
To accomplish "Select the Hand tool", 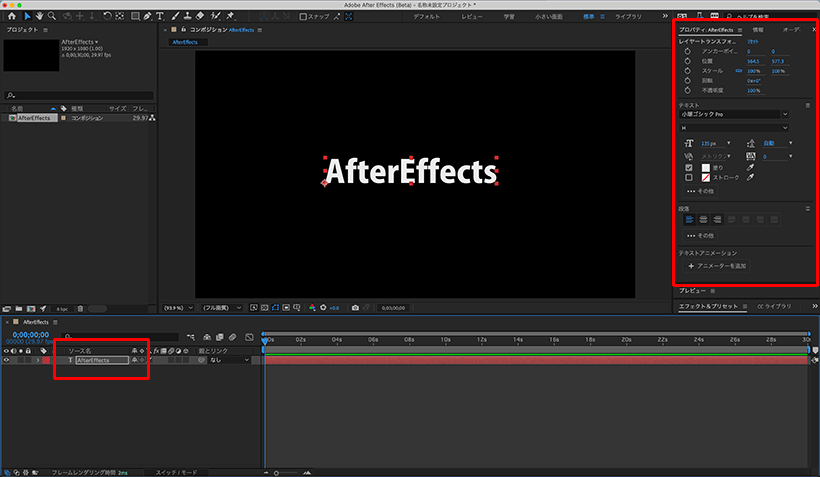I will tap(39, 16).
